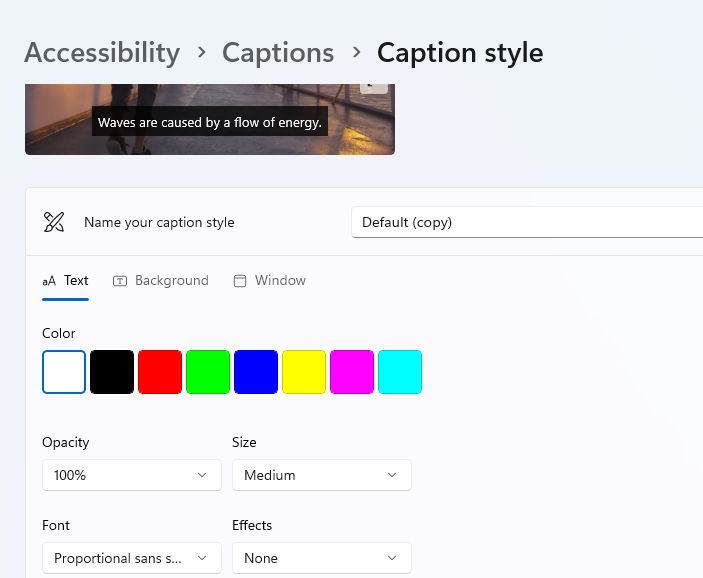Open the Effects dropdown set to None
The height and width of the screenshot is (578, 703).
321,558
